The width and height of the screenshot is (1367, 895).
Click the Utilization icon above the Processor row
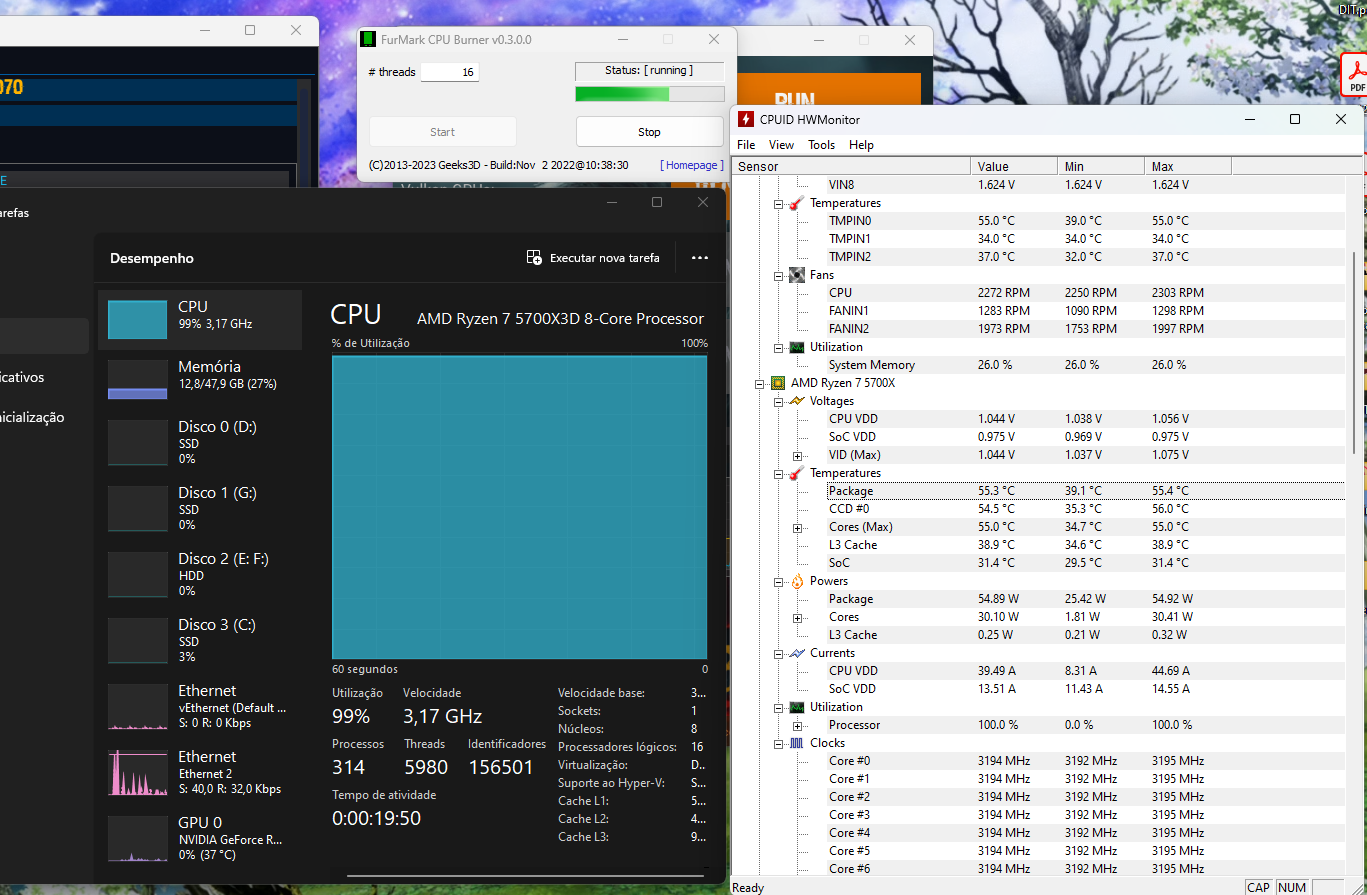point(797,707)
